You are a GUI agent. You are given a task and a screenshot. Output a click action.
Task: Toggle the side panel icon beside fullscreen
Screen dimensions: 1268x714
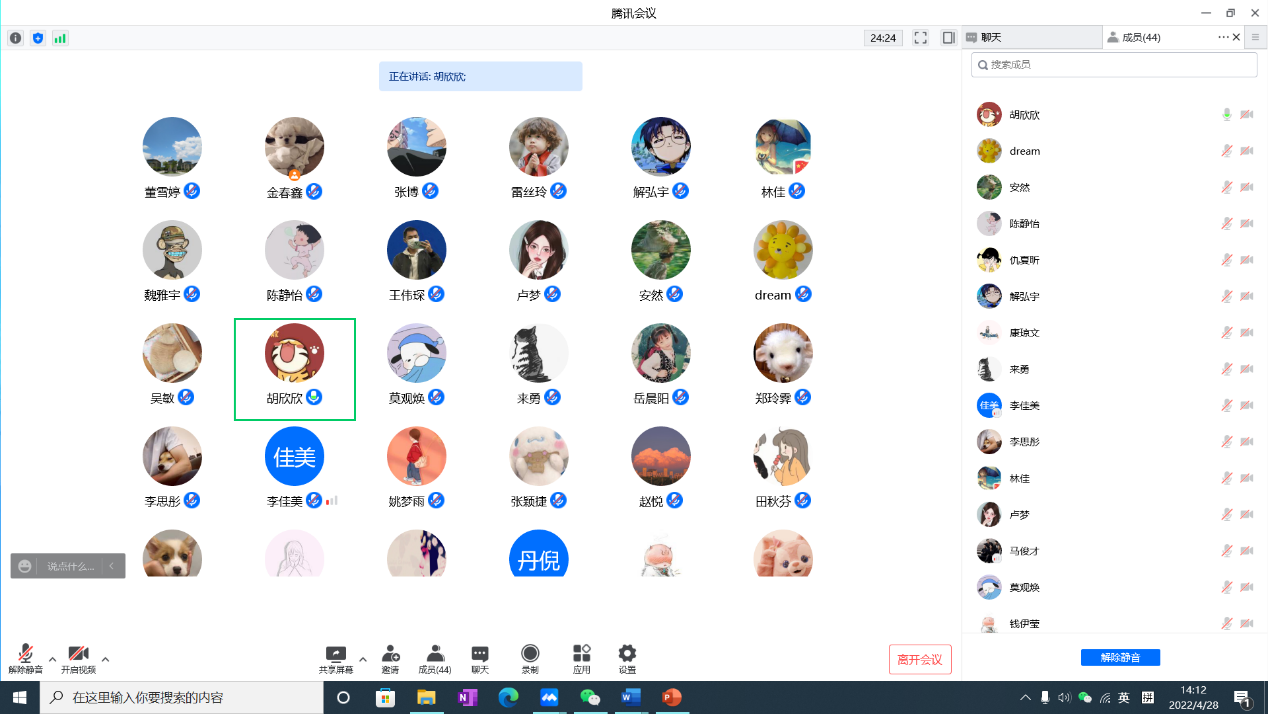click(948, 38)
